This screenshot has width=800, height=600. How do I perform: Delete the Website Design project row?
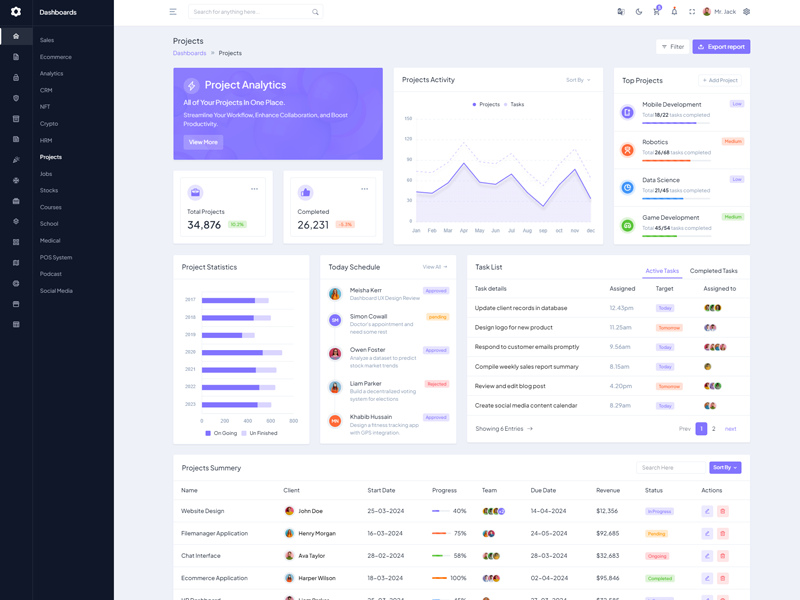pyautogui.click(x=723, y=511)
